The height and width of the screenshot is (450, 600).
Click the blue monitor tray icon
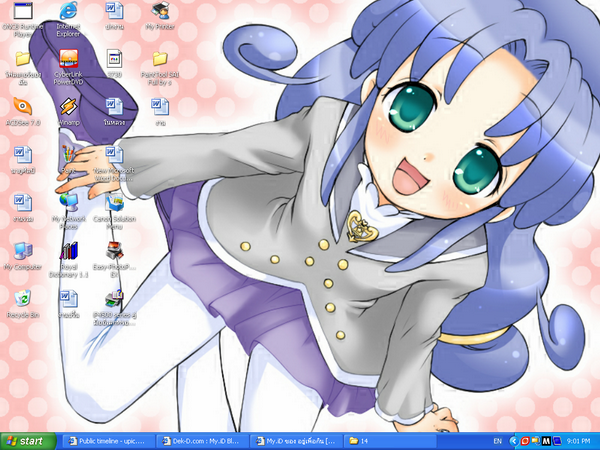(x=557, y=441)
